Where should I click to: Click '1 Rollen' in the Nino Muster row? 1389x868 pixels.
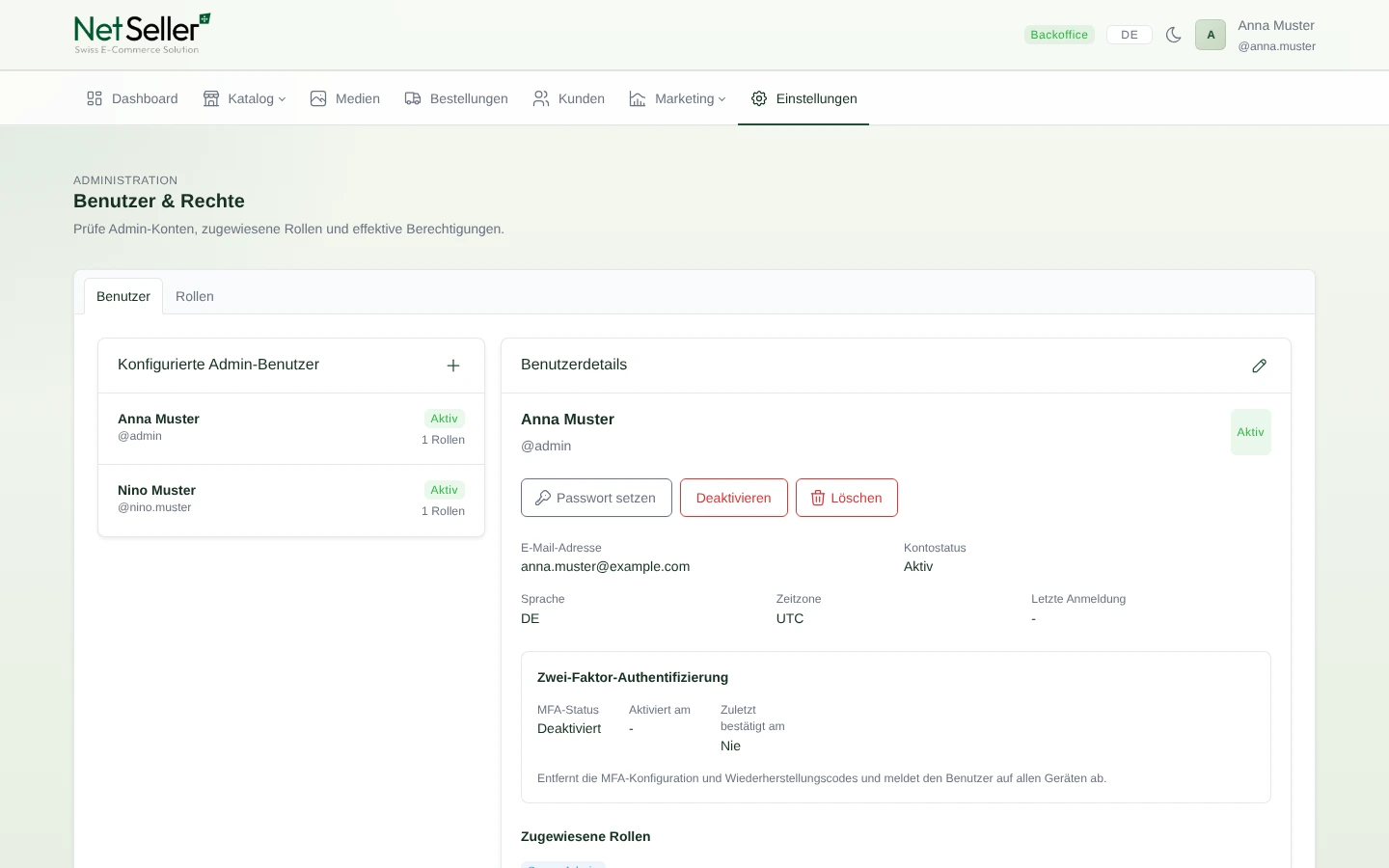click(443, 511)
